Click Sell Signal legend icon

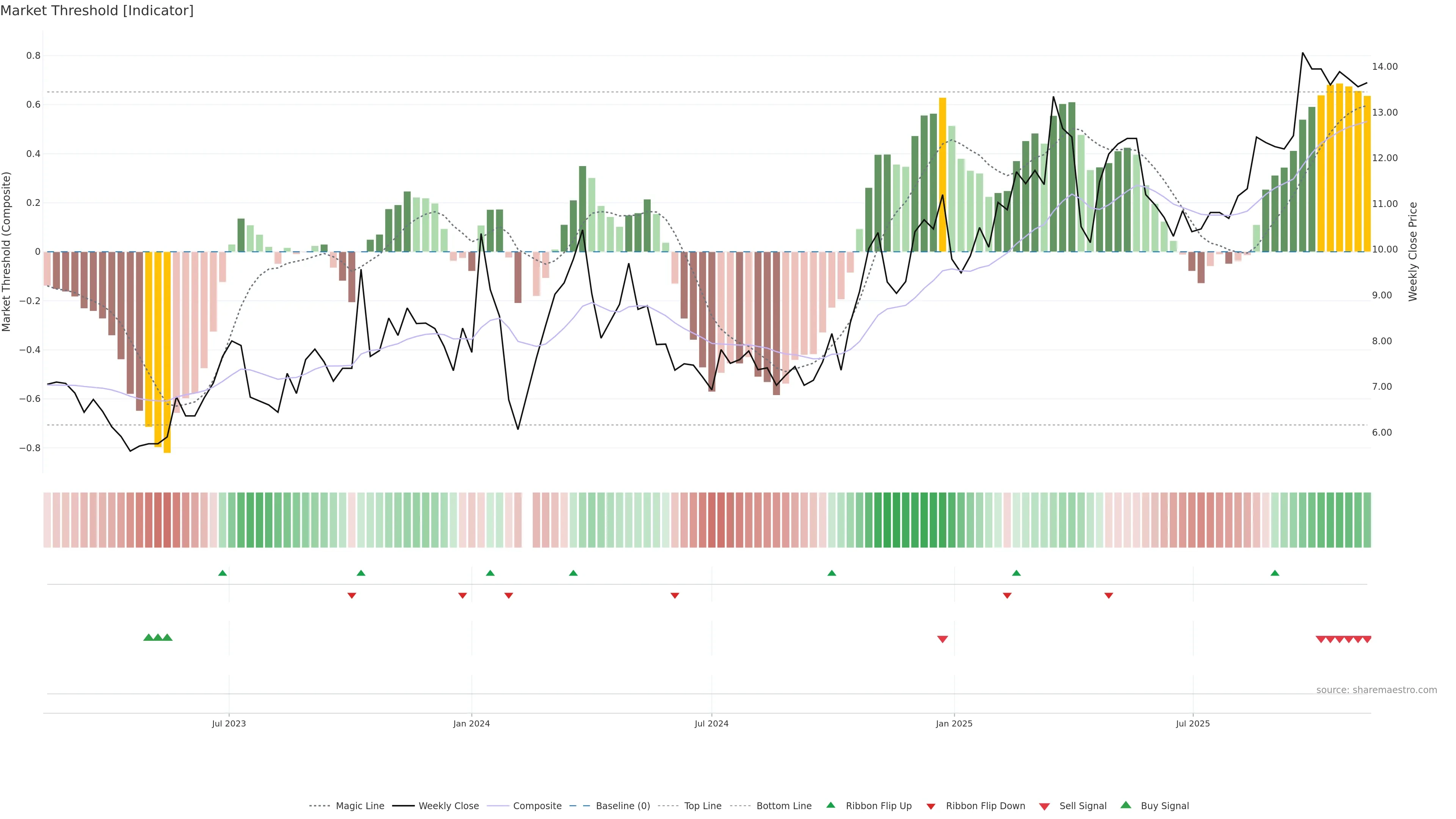point(1045,806)
